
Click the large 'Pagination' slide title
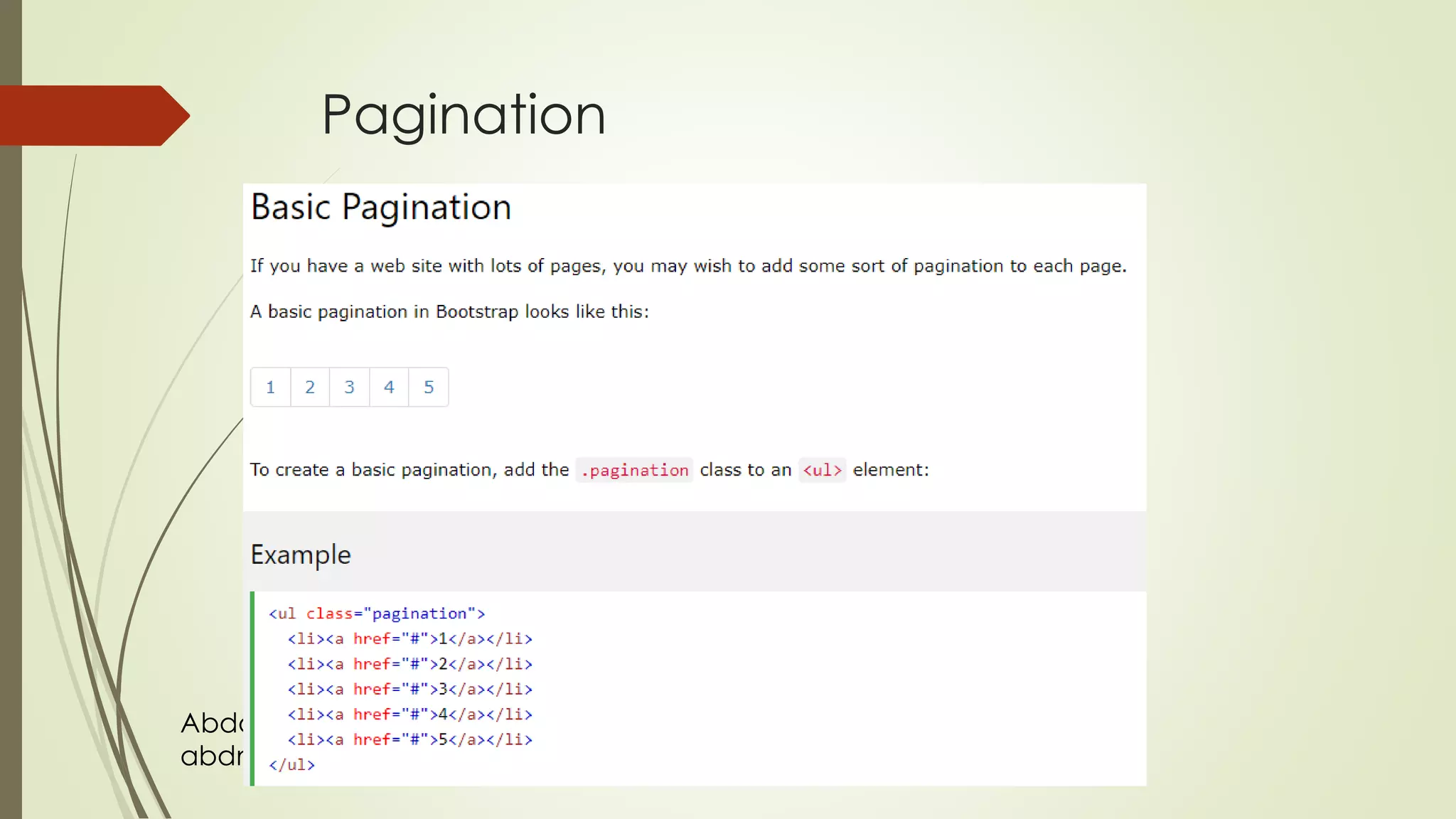464,115
